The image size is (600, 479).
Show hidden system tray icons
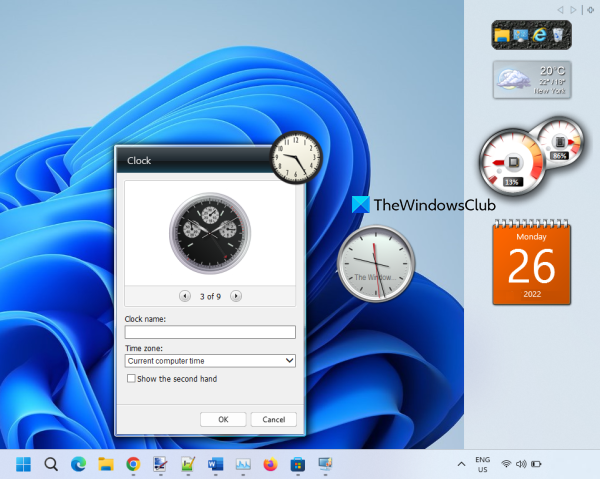point(461,464)
